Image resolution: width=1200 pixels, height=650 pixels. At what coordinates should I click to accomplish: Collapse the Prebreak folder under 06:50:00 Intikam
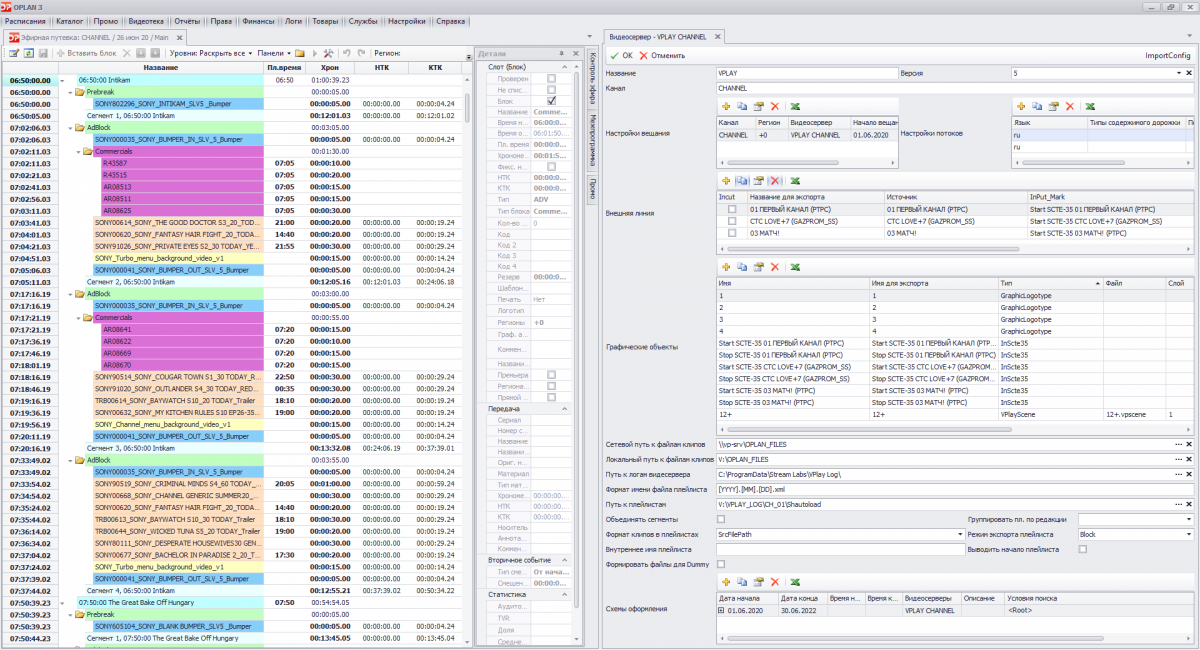[71, 92]
